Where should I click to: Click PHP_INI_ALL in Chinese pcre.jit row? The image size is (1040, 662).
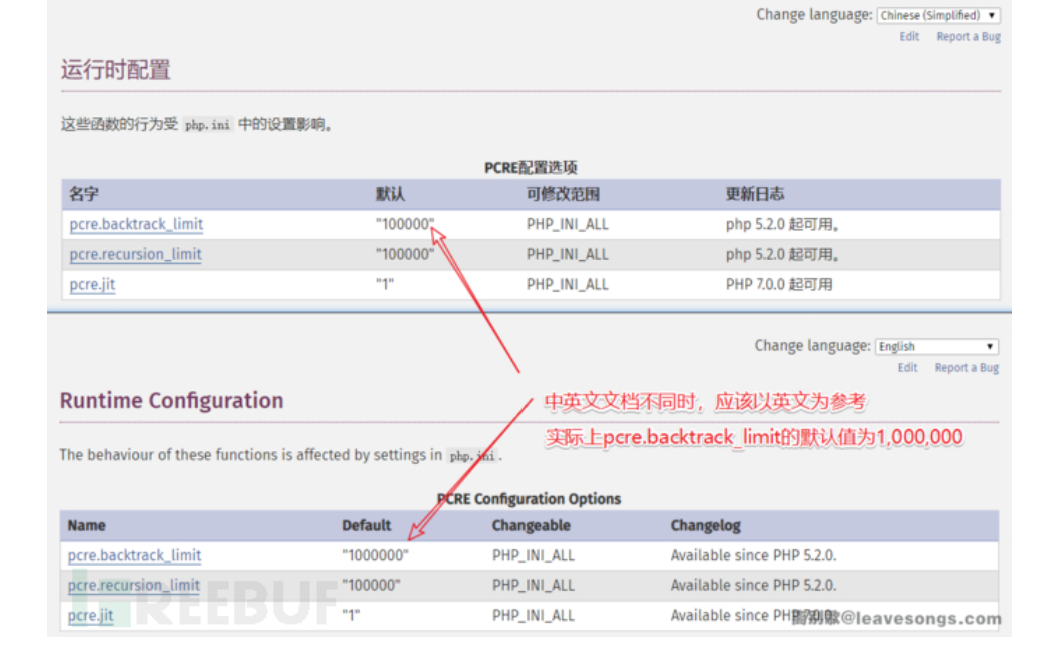(568, 285)
